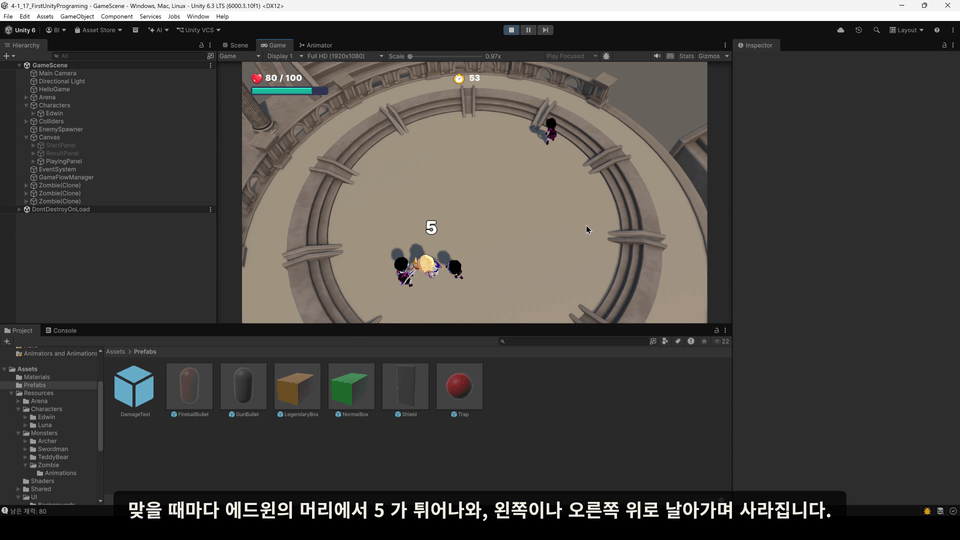The height and width of the screenshot is (540, 960).
Task: Open the Layout dropdown
Action: [906, 30]
